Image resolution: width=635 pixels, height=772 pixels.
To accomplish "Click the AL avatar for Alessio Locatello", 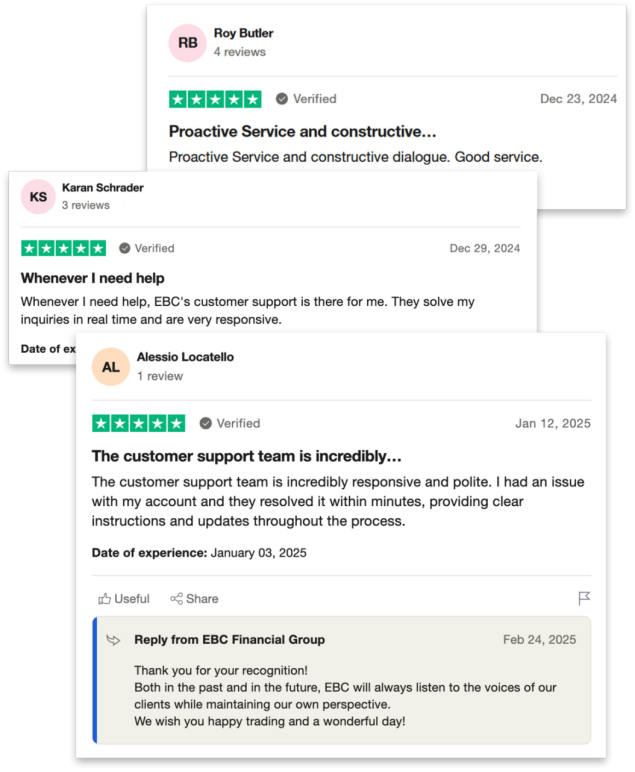I will point(111,367).
